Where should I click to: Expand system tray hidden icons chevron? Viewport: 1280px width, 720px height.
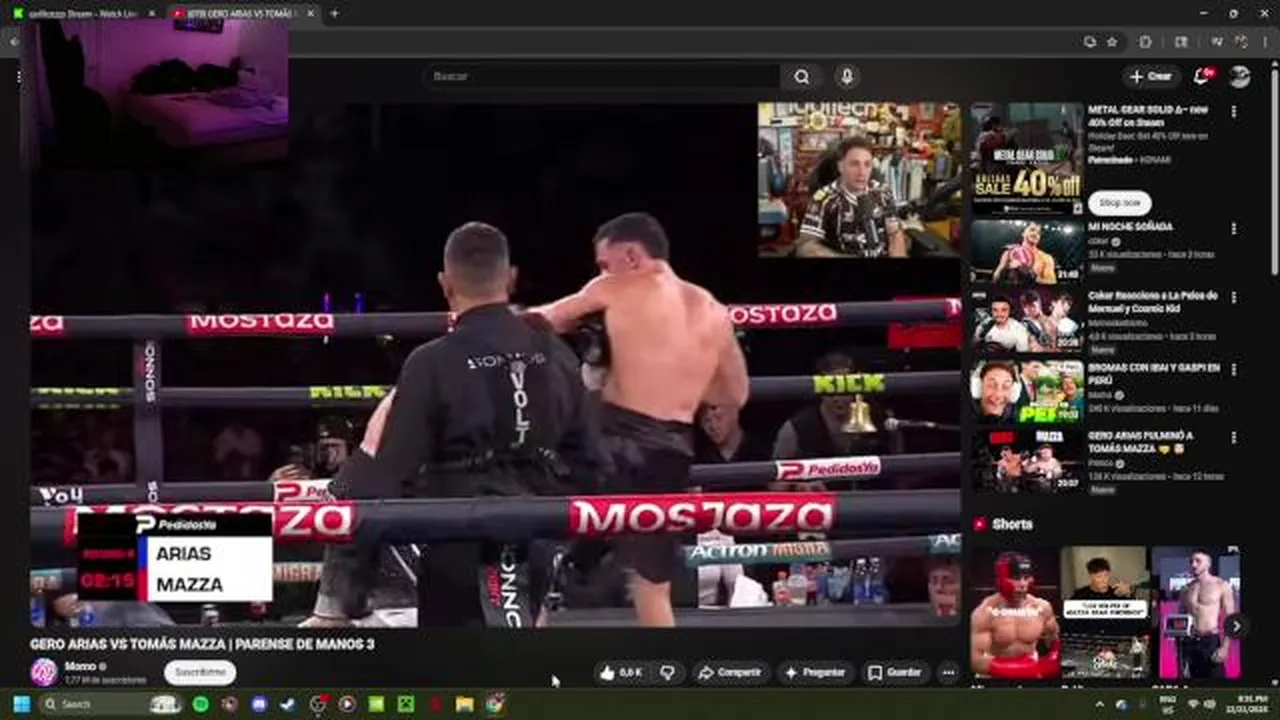click(1099, 704)
